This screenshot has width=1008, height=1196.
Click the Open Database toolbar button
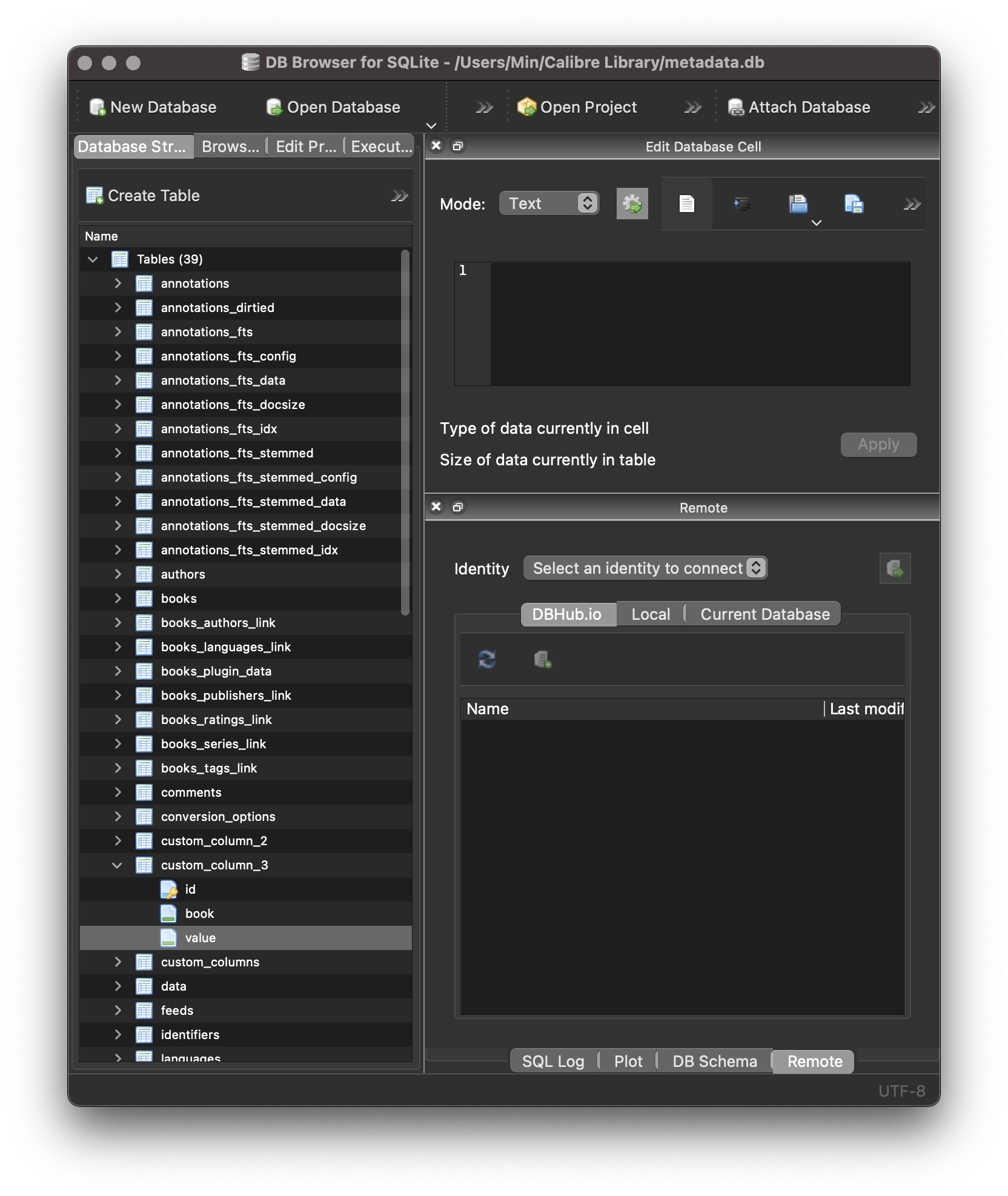point(333,107)
